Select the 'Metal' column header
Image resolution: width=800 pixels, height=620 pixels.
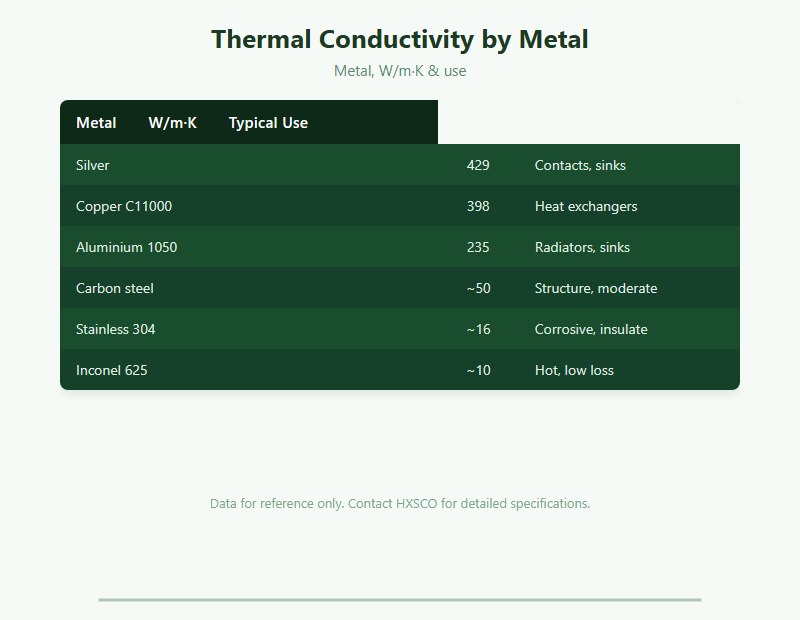pyautogui.click(x=96, y=122)
